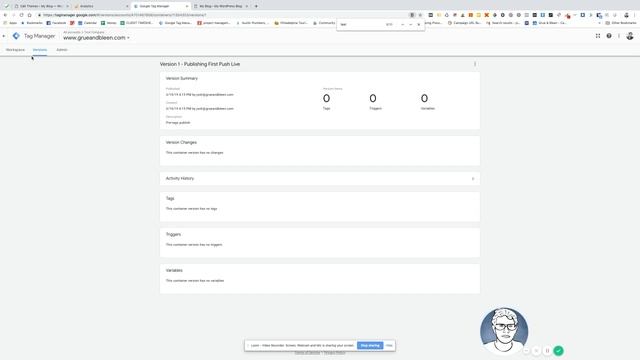Click the browser back arrow
The width and height of the screenshot is (640, 360).
click(5, 15)
